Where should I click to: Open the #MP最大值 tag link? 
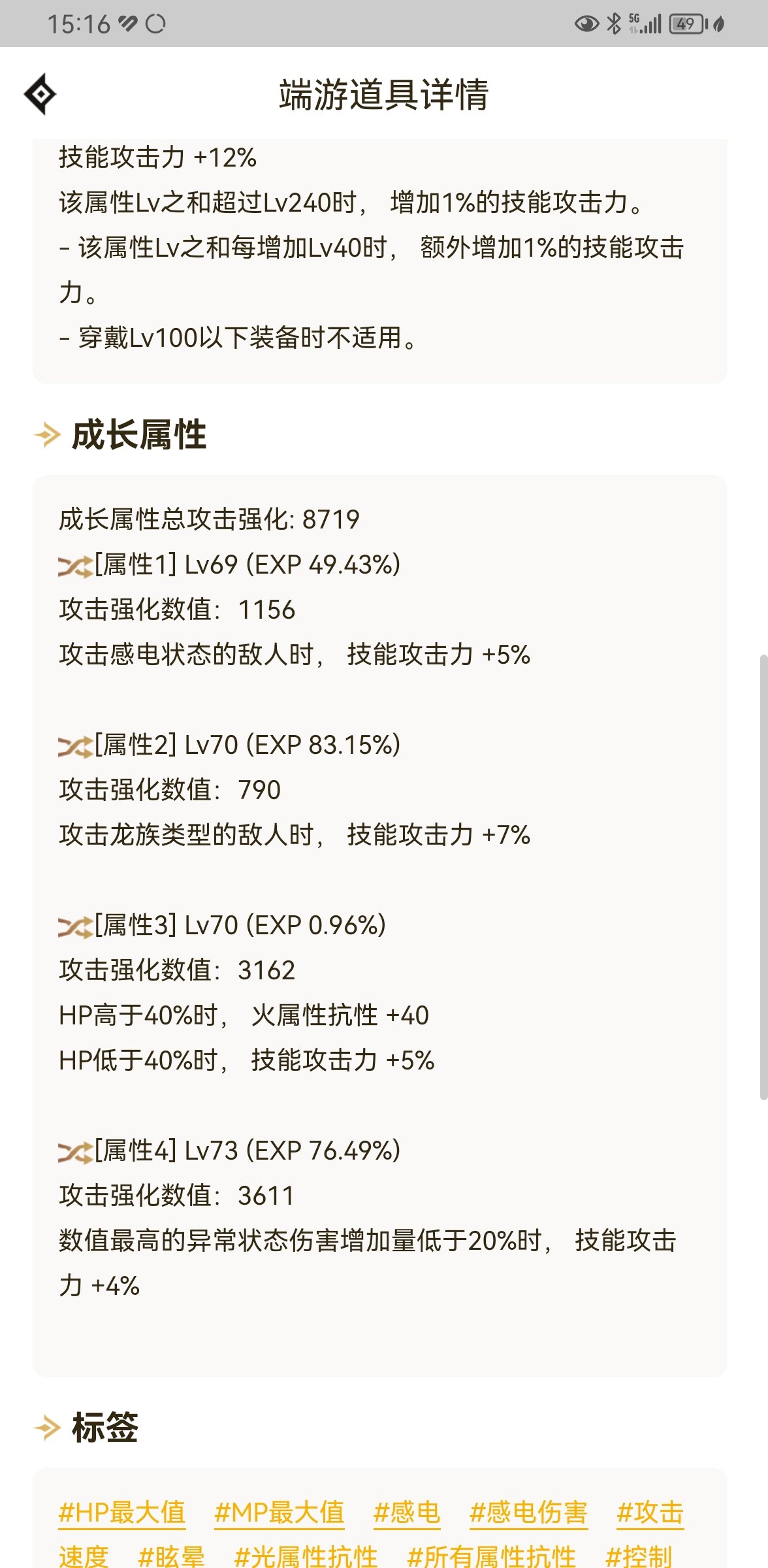280,1513
